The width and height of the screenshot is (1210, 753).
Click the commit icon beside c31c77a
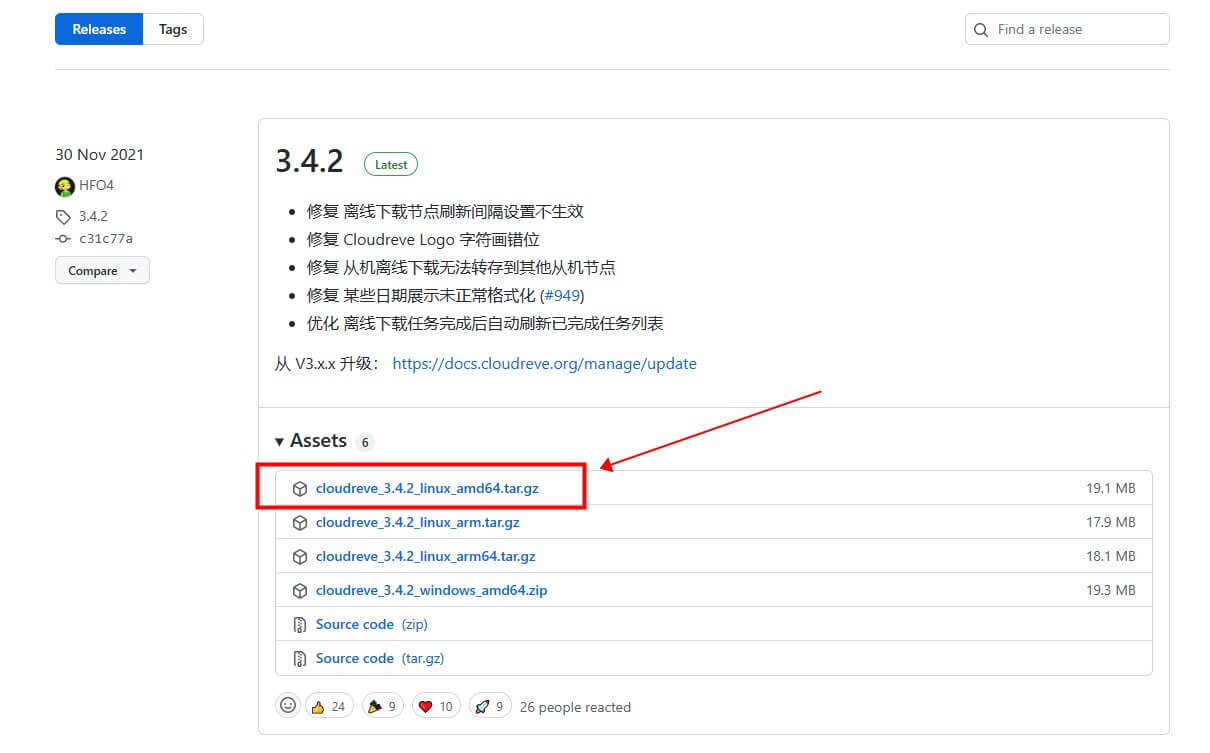[x=63, y=239]
